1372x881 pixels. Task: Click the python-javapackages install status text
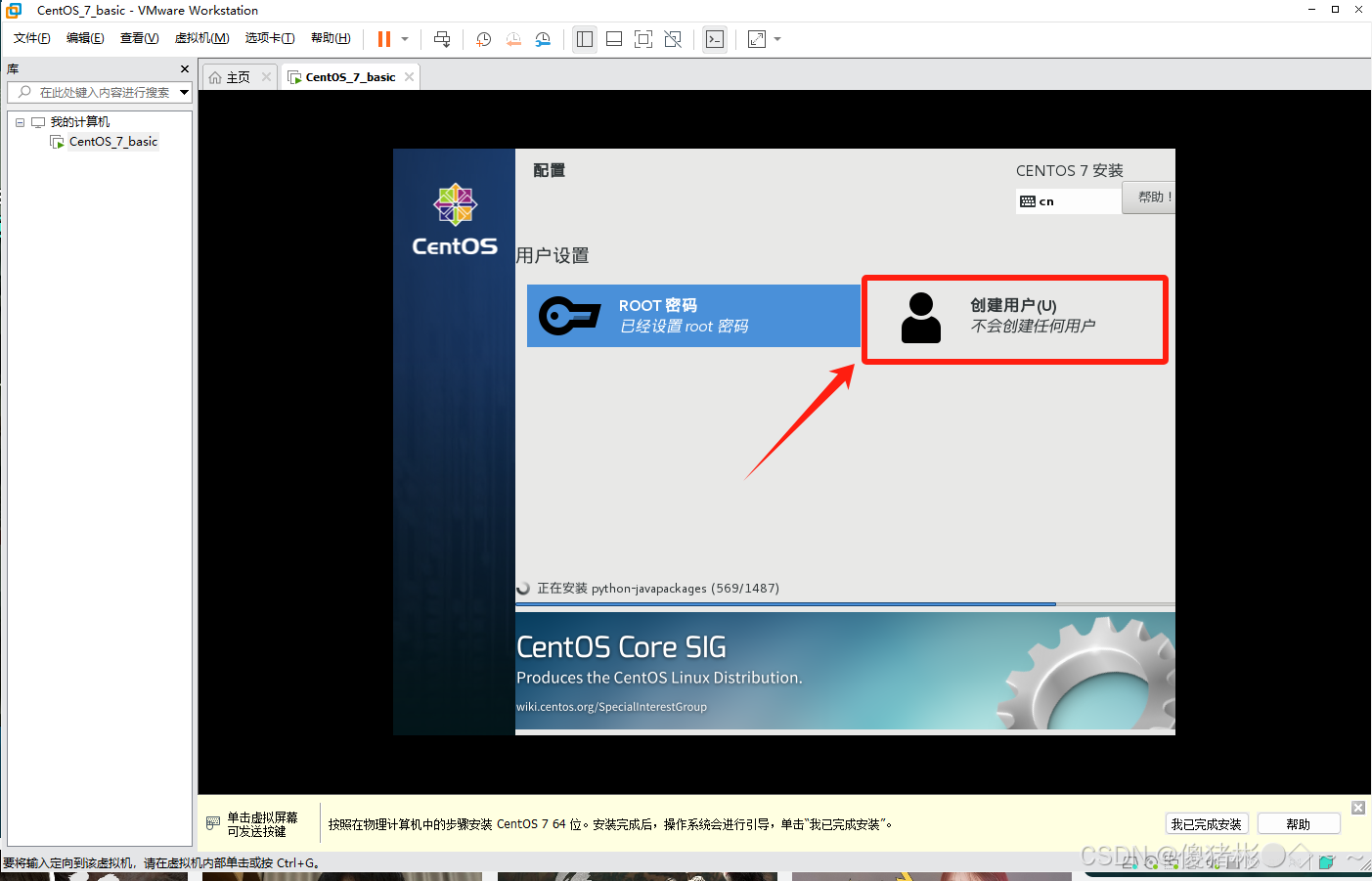click(658, 589)
